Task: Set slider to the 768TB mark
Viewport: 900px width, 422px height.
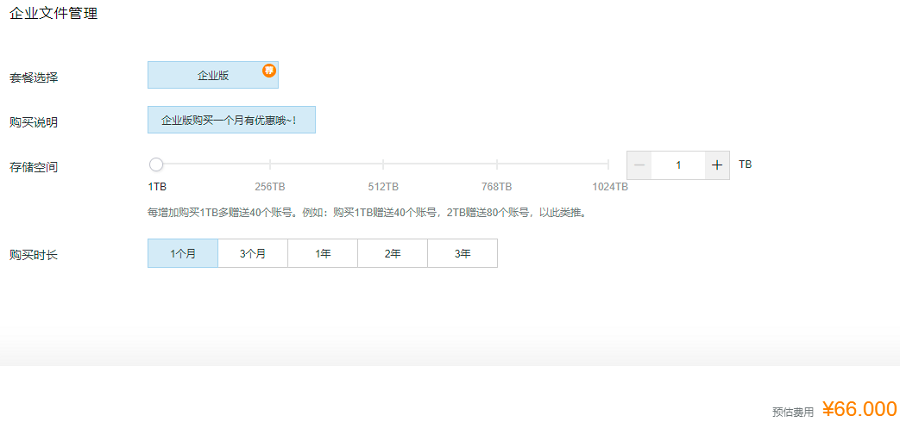Action: [496, 165]
